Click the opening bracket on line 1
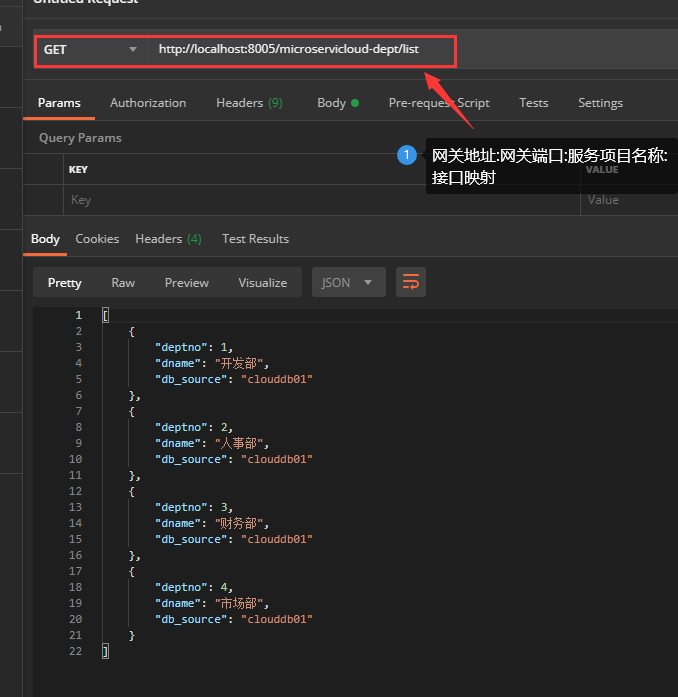 105,315
